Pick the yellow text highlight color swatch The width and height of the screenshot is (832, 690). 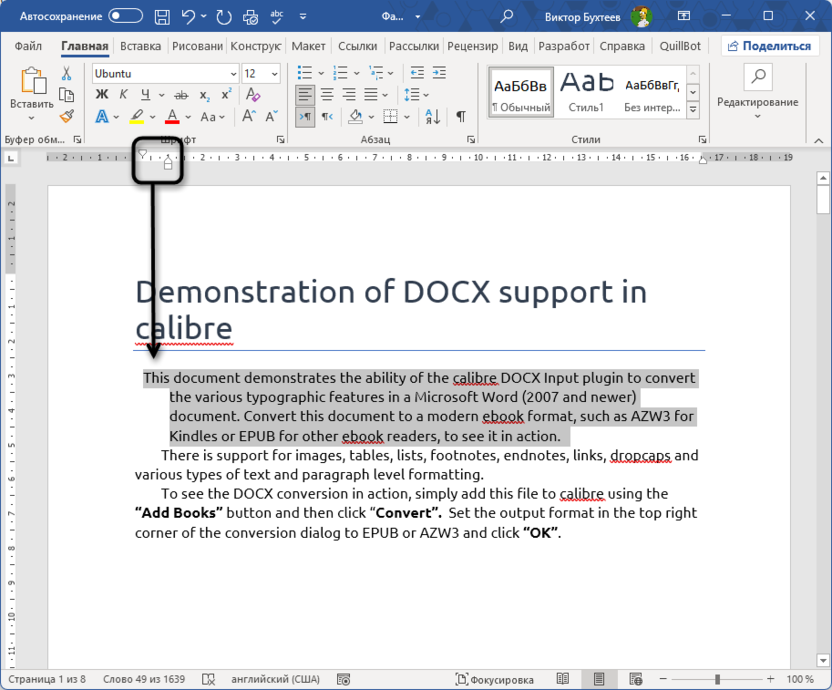pos(137,121)
